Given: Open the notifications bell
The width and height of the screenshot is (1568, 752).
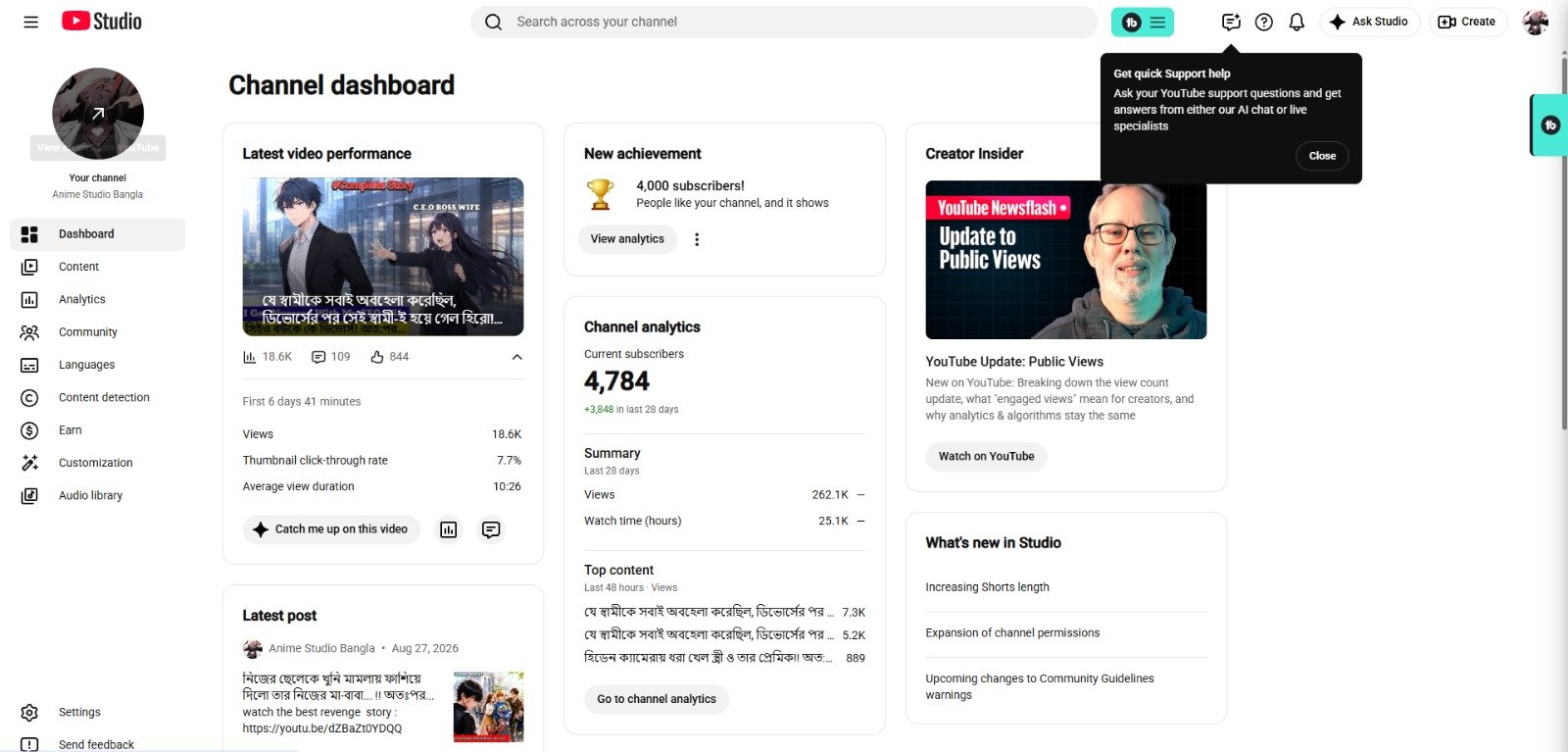Looking at the screenshot, I should pos(1297,22).
